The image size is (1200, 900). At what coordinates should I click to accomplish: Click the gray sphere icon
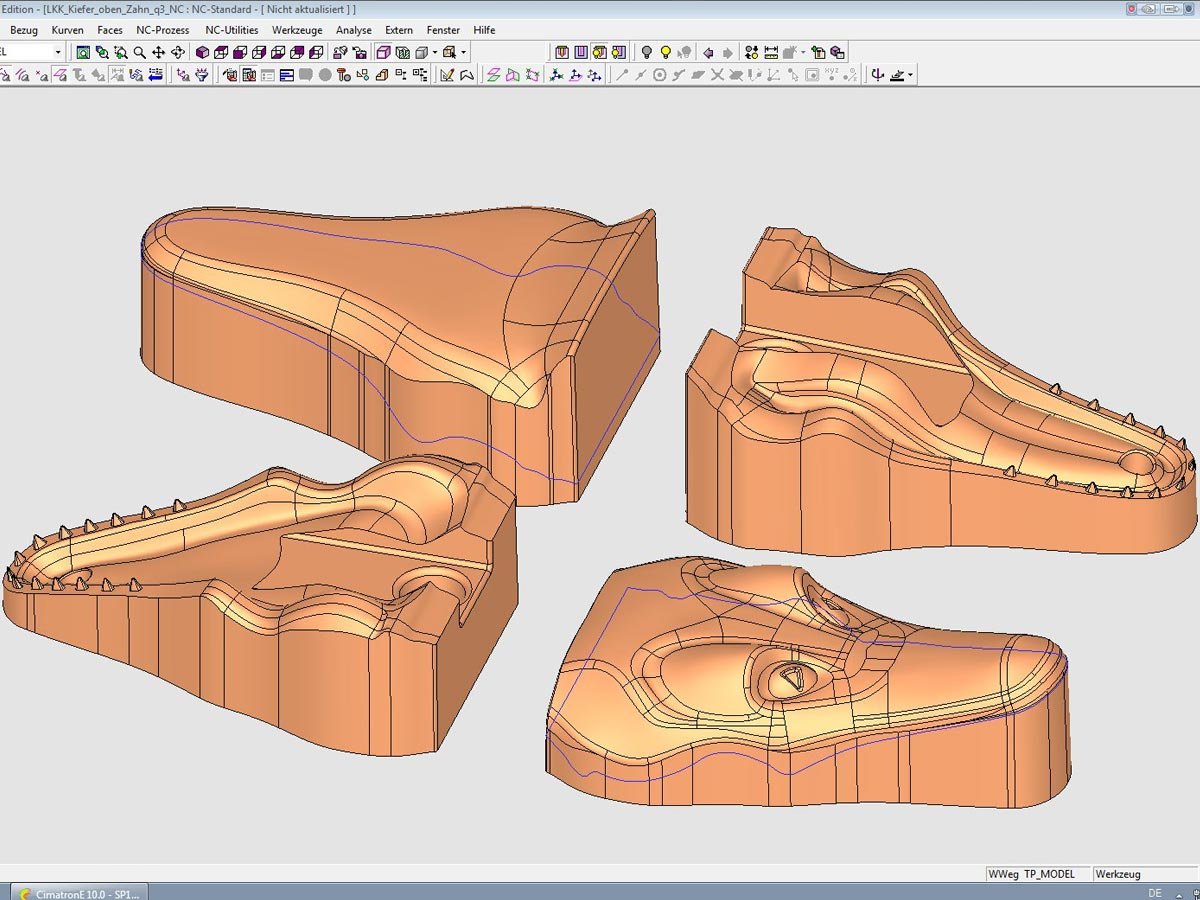(x=325, y=74)
